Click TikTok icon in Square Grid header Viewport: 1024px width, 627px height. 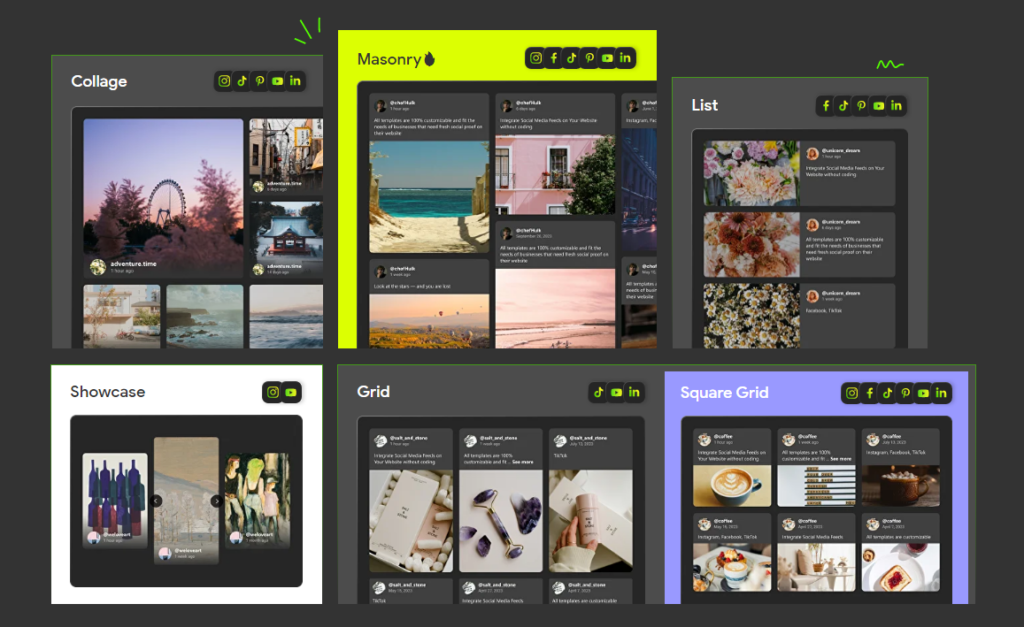(888, 393)
